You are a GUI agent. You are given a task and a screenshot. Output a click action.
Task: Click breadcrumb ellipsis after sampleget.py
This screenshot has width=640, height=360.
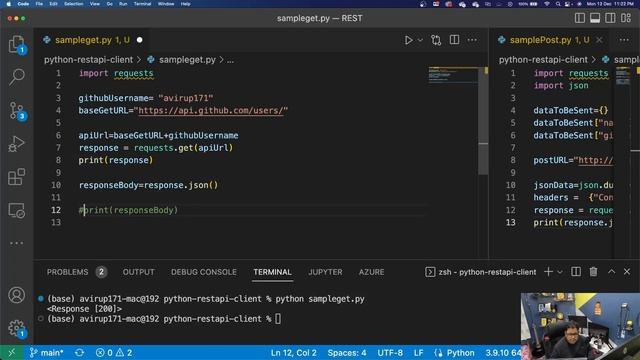pos(230,60)
